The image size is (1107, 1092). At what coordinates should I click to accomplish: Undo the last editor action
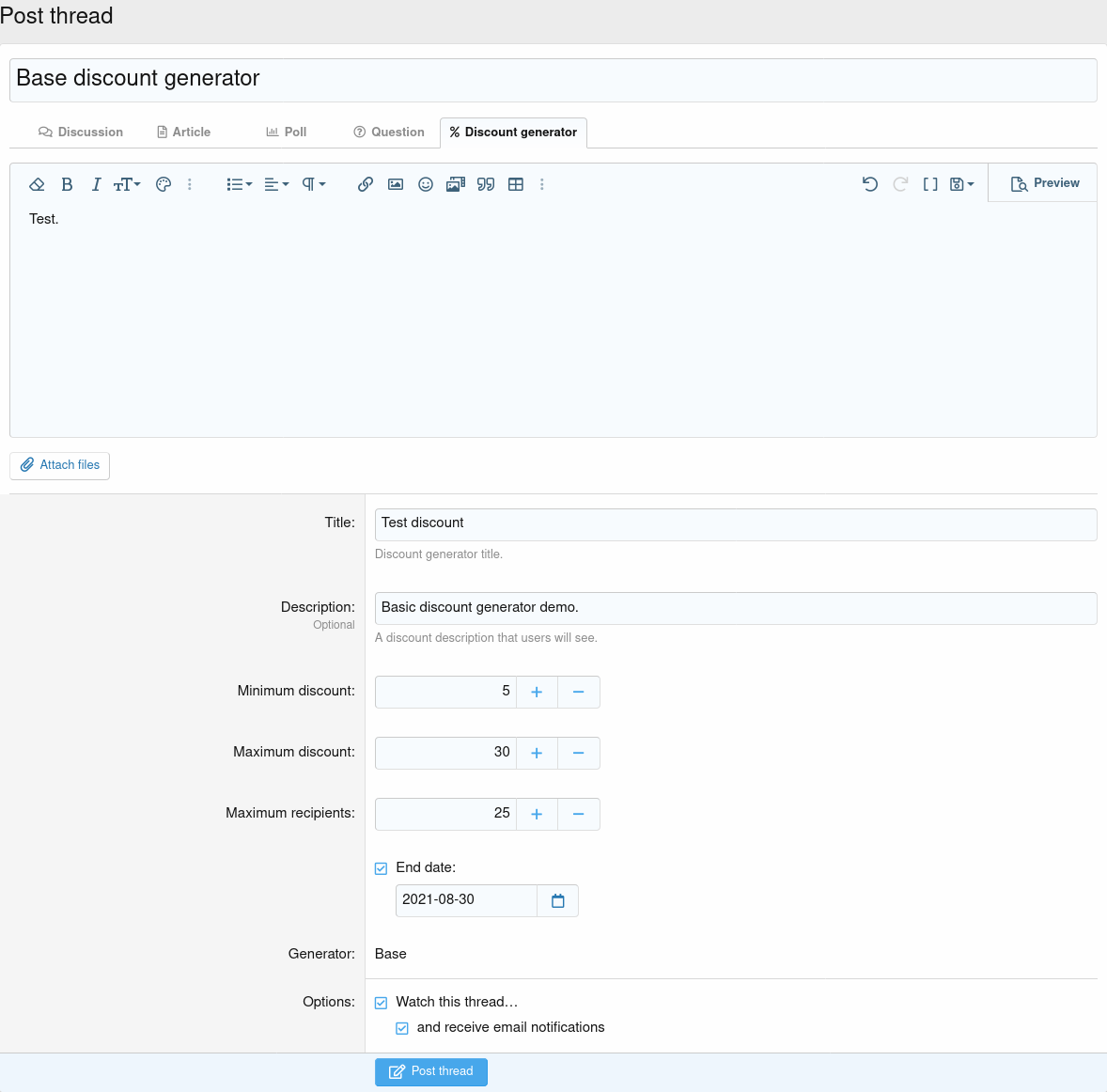870,184
